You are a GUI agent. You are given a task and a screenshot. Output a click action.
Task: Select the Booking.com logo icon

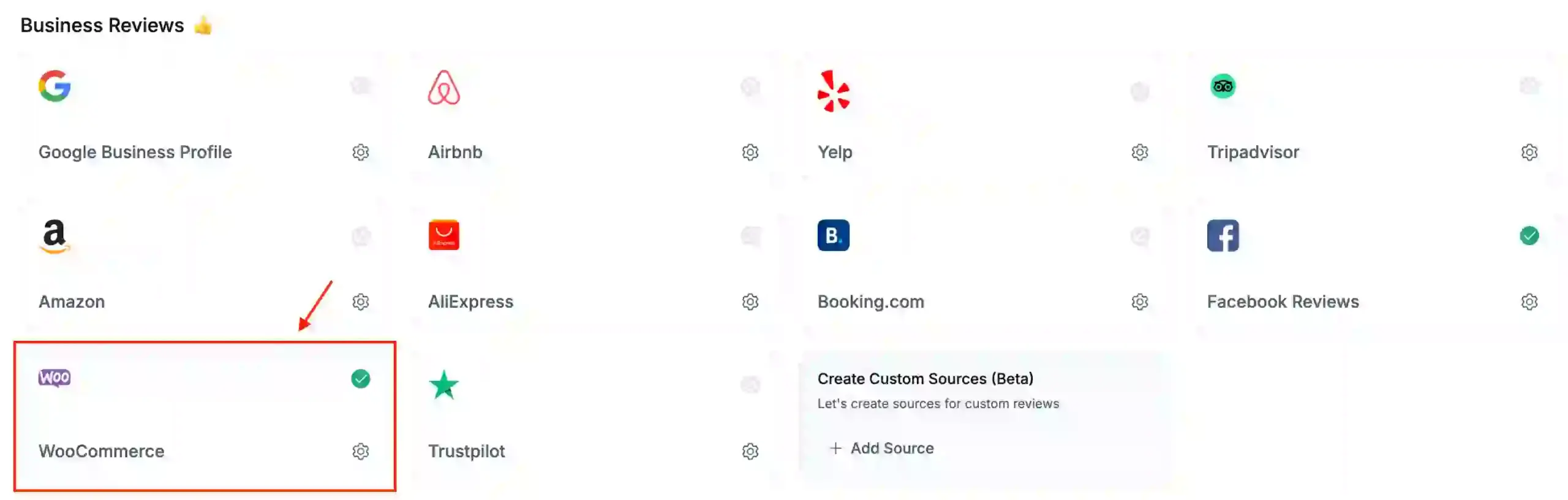click(x=833, y=235)
